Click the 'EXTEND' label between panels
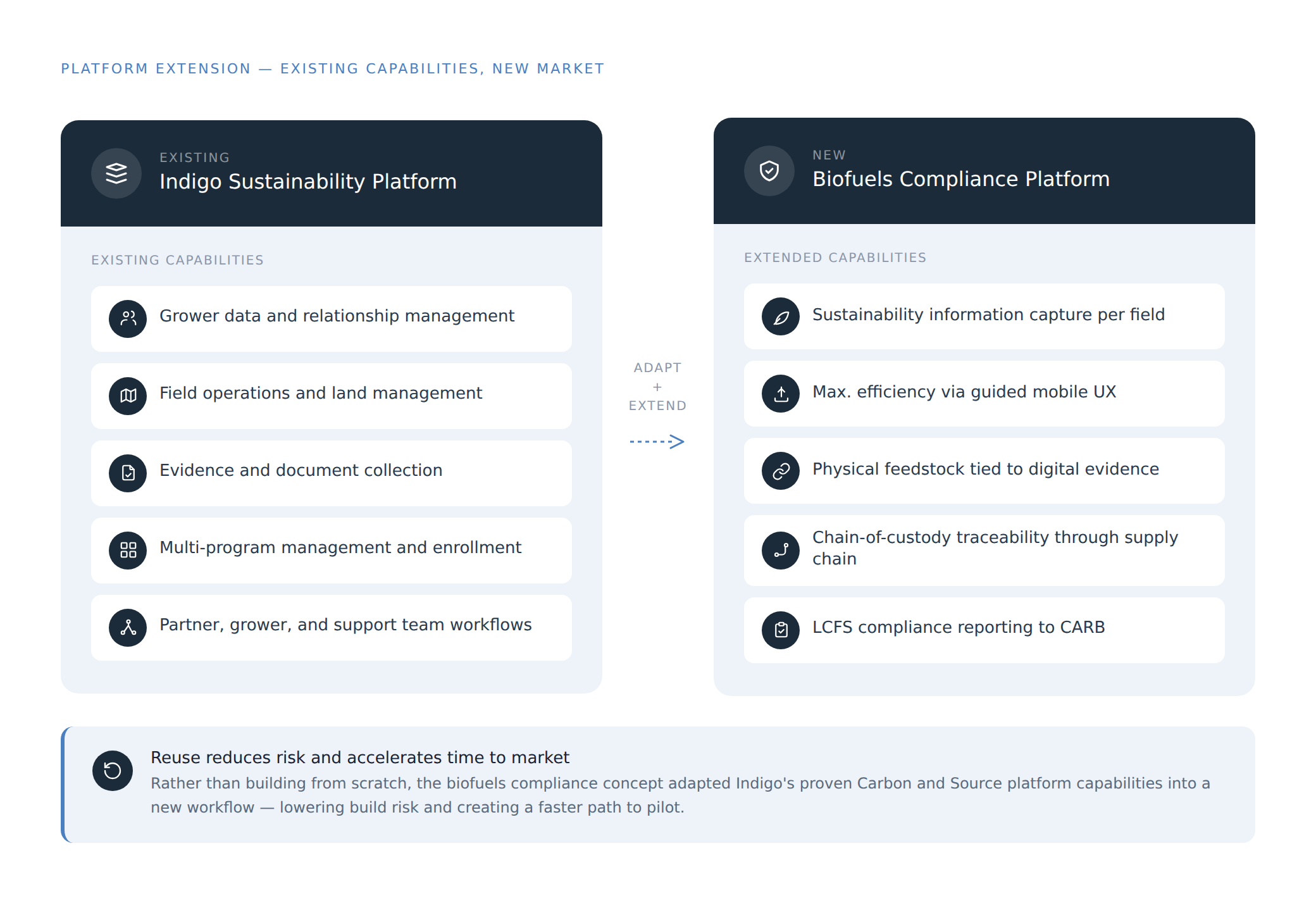 tap(658, 406)
